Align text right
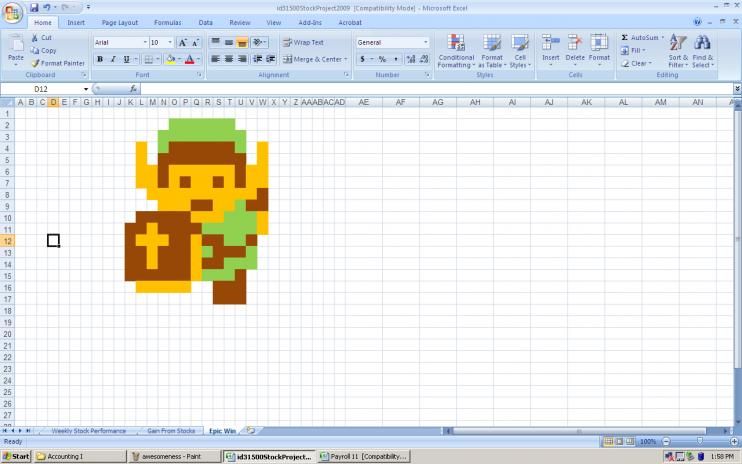This screenshot has height=464, width=742. [x=242, y=59]
